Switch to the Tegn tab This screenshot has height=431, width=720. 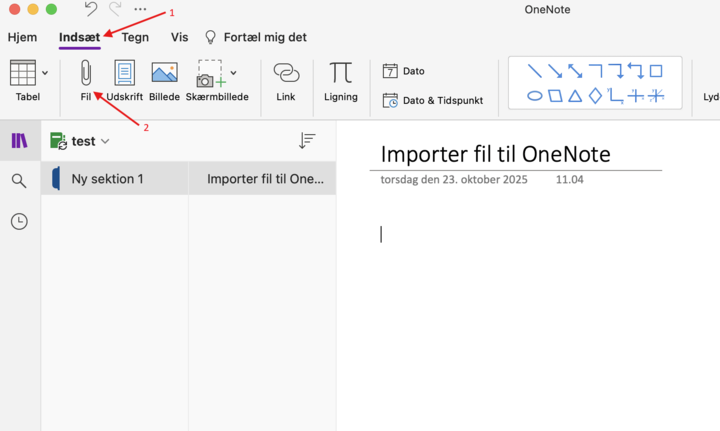pyautogui.click(x=135, y=37)
